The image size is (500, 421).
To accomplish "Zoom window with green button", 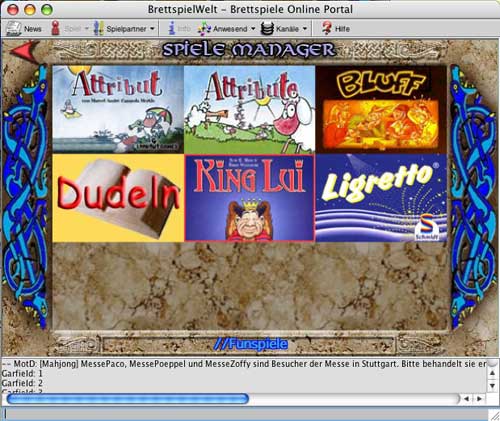I will click(47, 9).
